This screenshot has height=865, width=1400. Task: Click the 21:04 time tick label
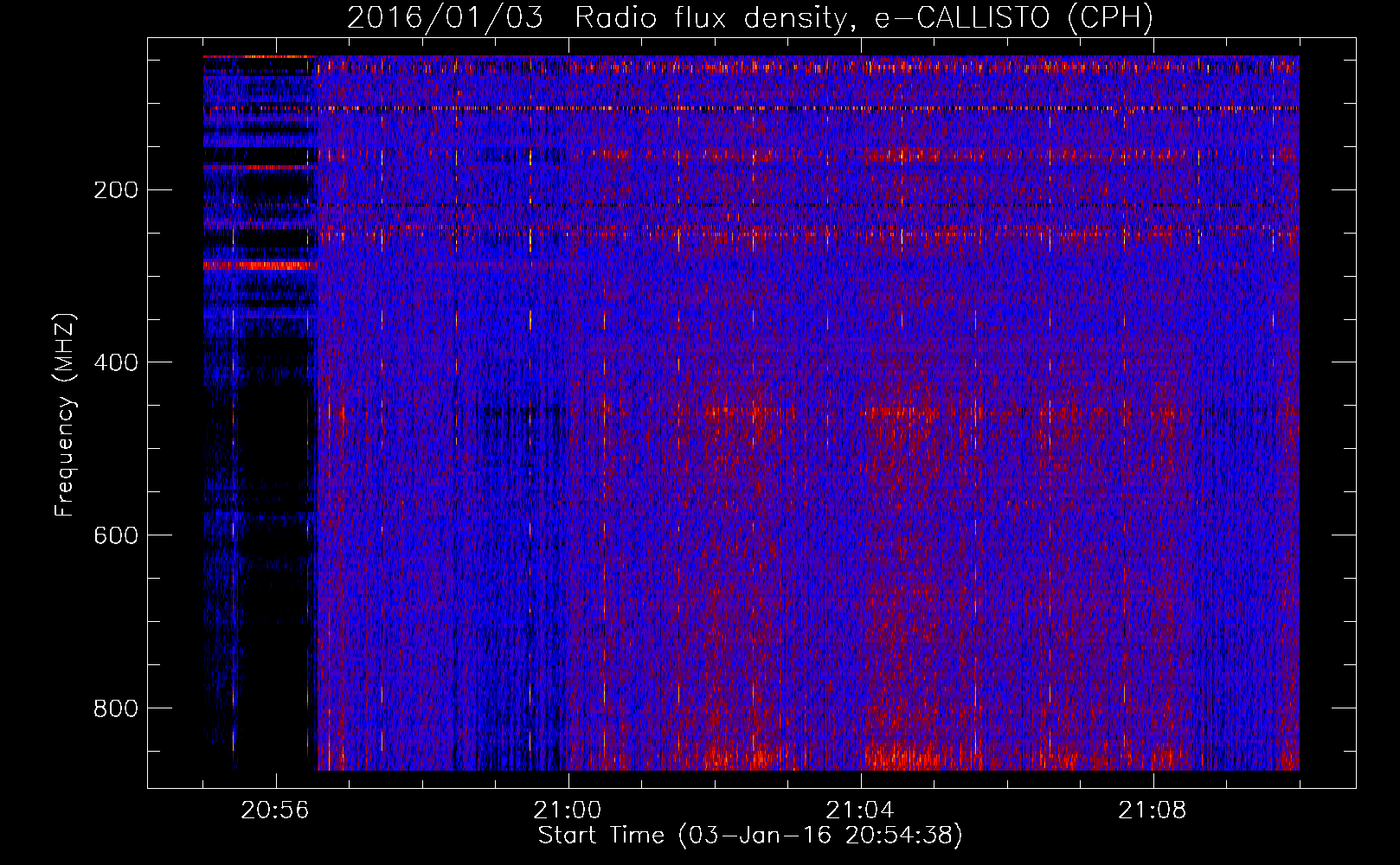tap(860, 811)
